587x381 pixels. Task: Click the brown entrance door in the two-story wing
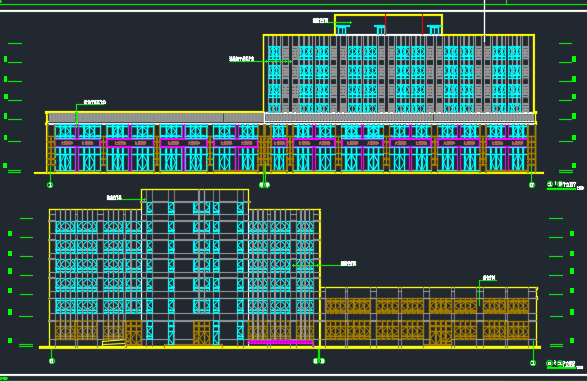(440, 333)
